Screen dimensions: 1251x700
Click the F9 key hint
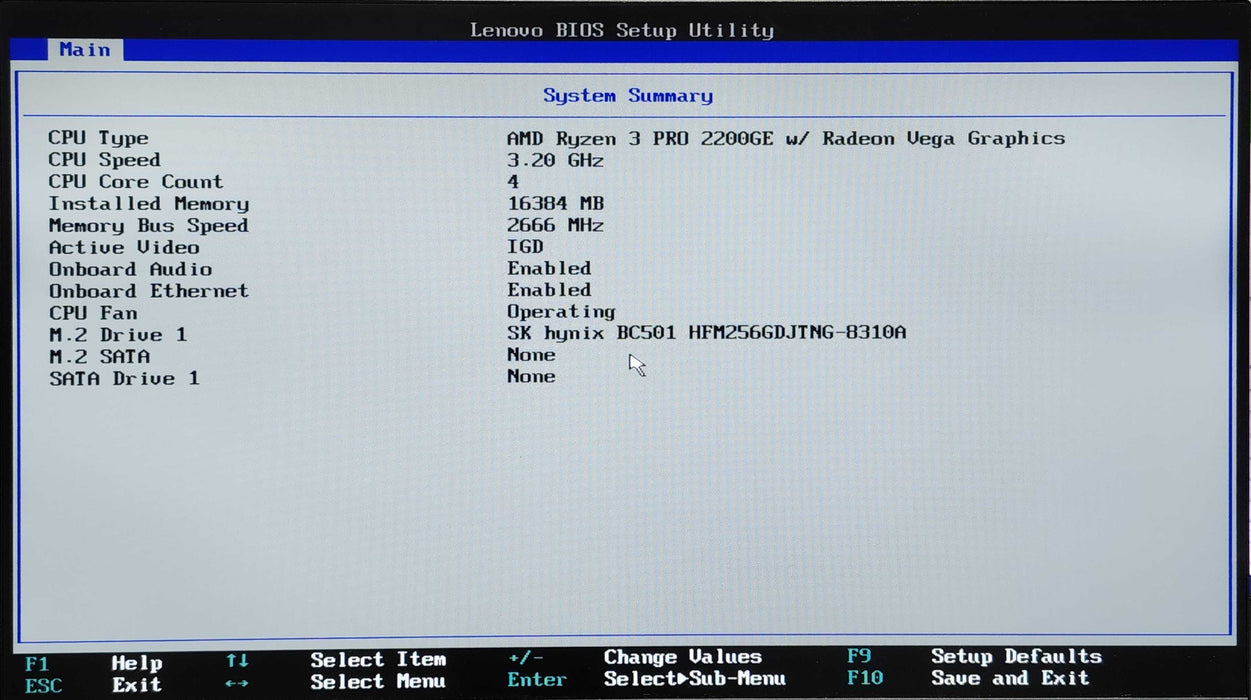click(859, 657)
